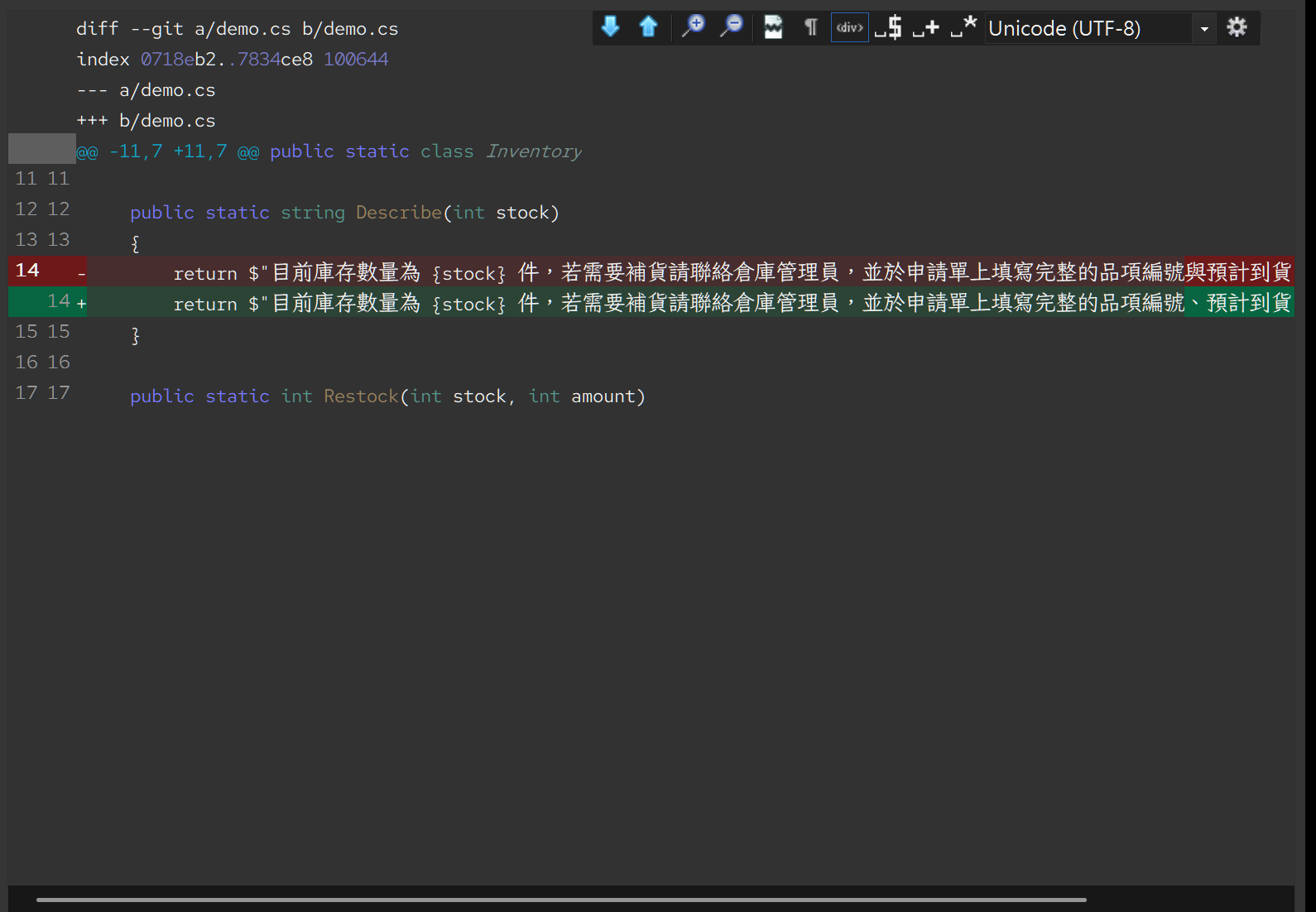This screenshot has height=912, width=1316.
Task: Click the added 'return' statement text
Action: click(205, 304)
